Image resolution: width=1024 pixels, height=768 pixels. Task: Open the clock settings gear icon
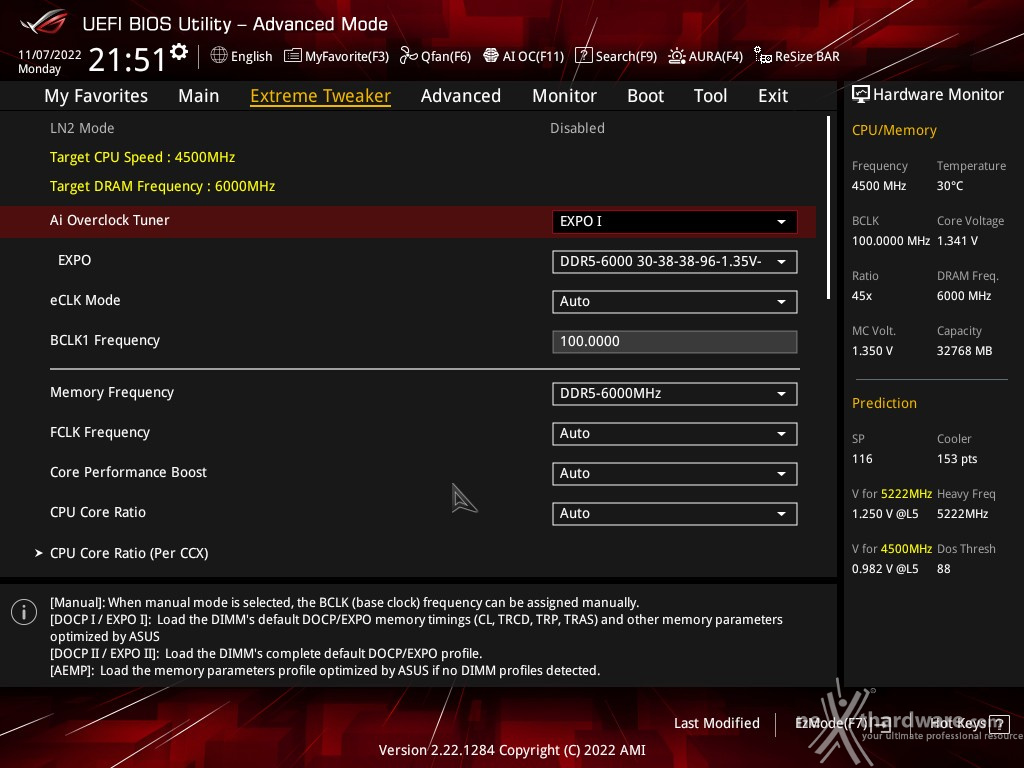pyautogui.click(x=178, y=52)
